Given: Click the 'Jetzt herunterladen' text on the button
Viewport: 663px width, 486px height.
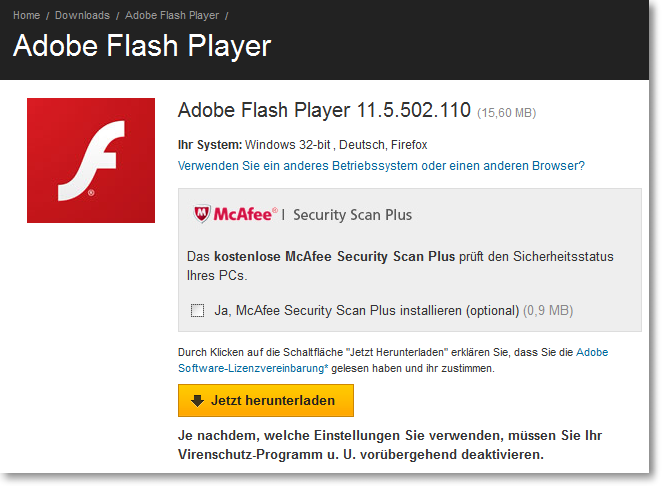Looking at the screenshot, I should pyautogui.click(x=273, y=400).
